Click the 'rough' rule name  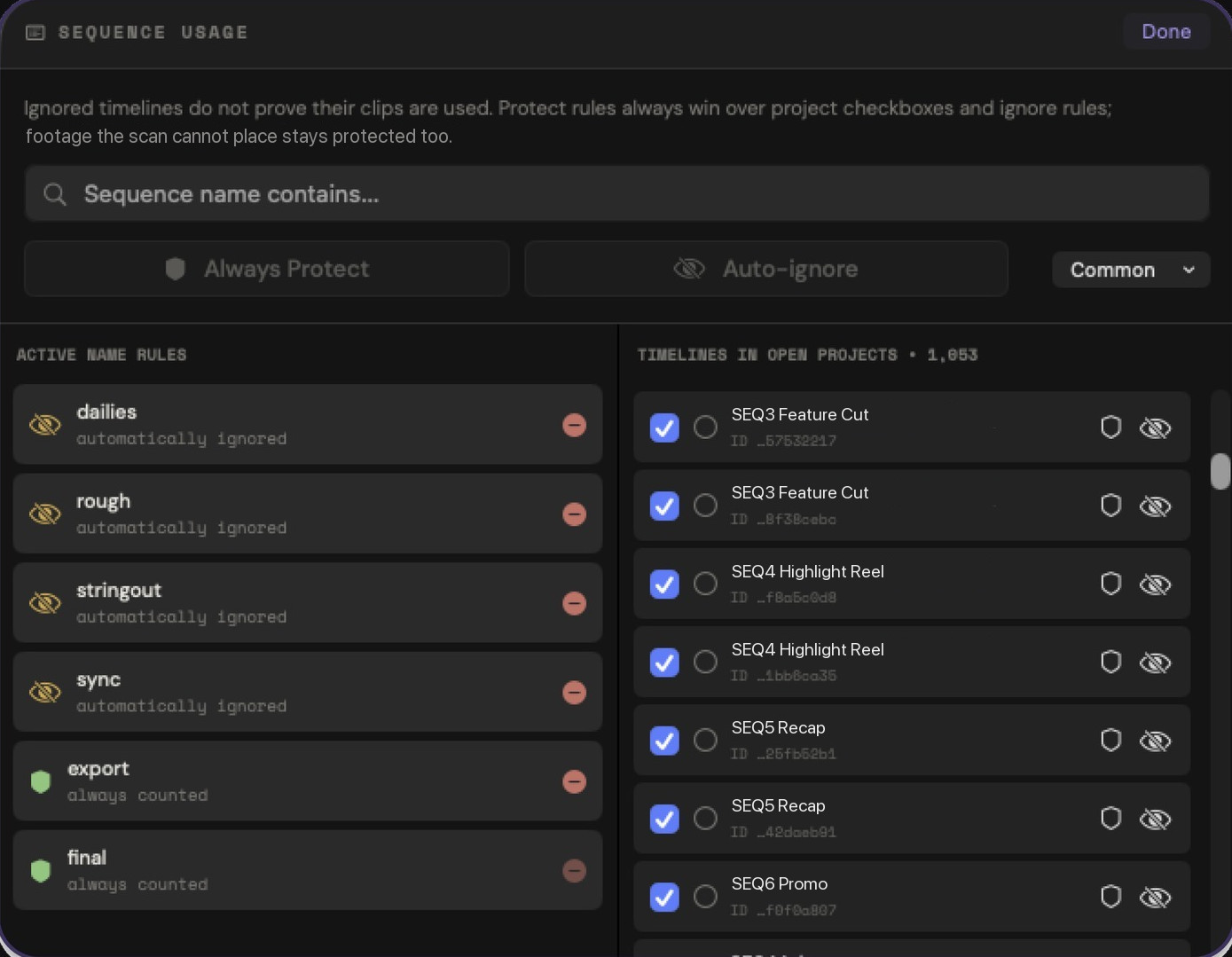click(103, 502)
